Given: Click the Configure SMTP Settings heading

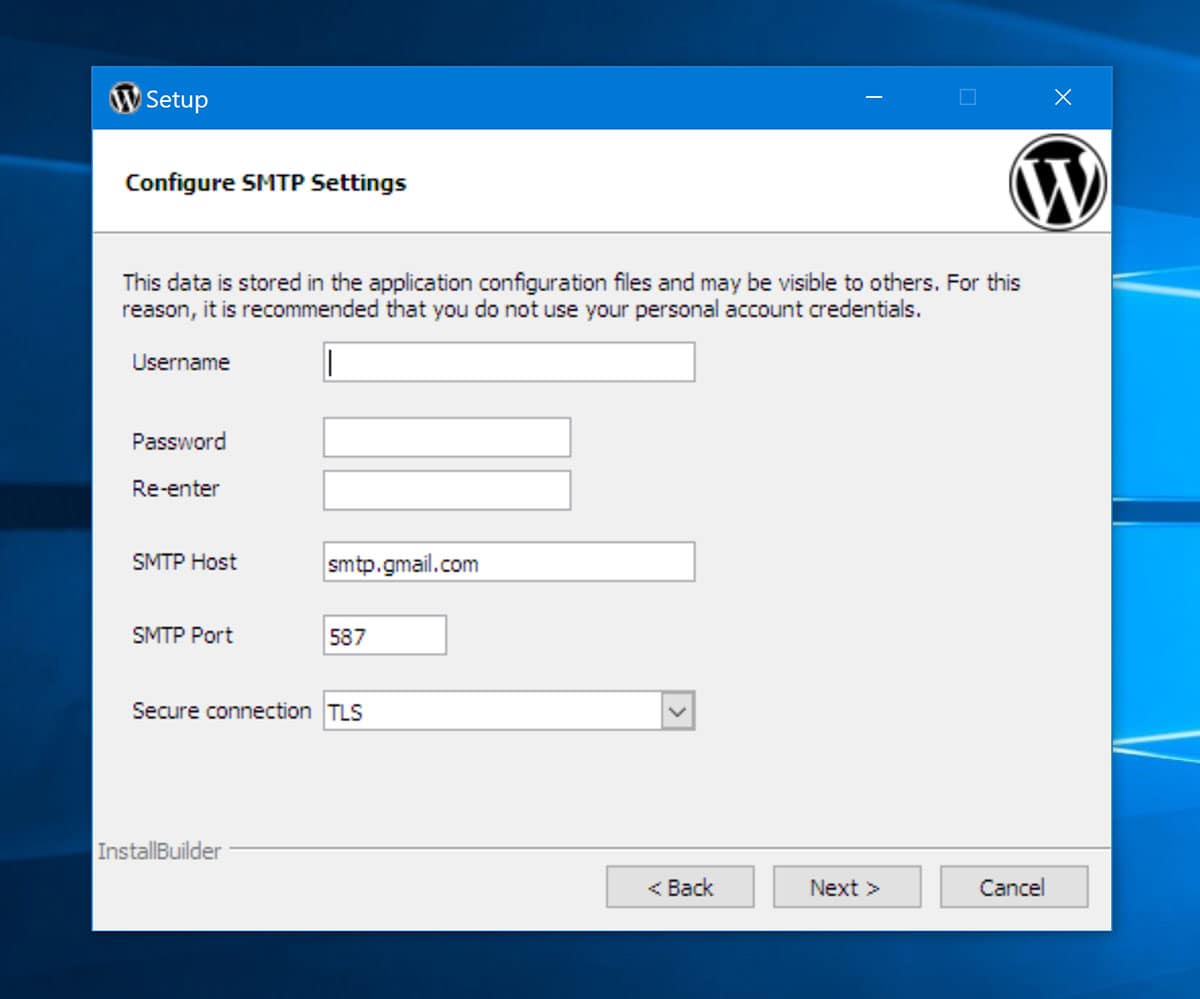Looking at the screenshot, I should click(x=266, y=183).
